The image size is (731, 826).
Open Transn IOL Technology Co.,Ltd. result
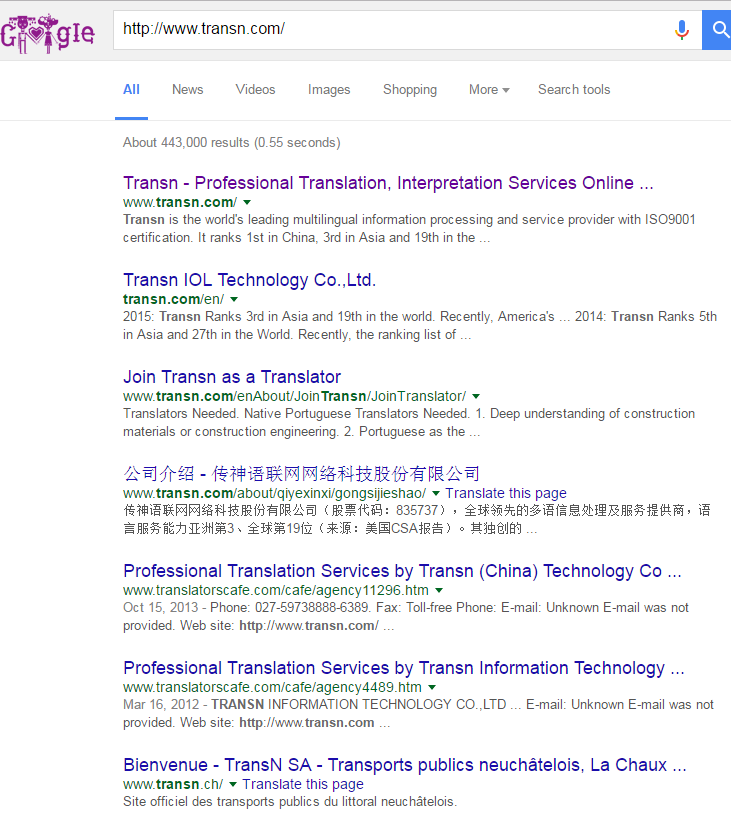[x=250, y=280]
